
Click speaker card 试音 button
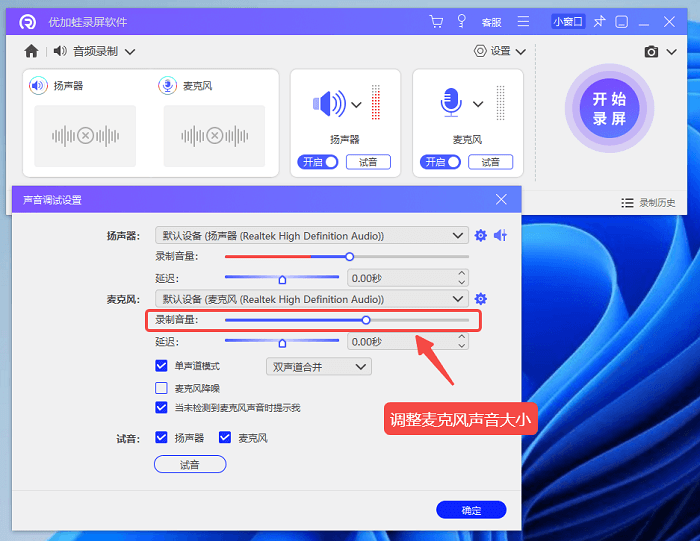point(368,162)
